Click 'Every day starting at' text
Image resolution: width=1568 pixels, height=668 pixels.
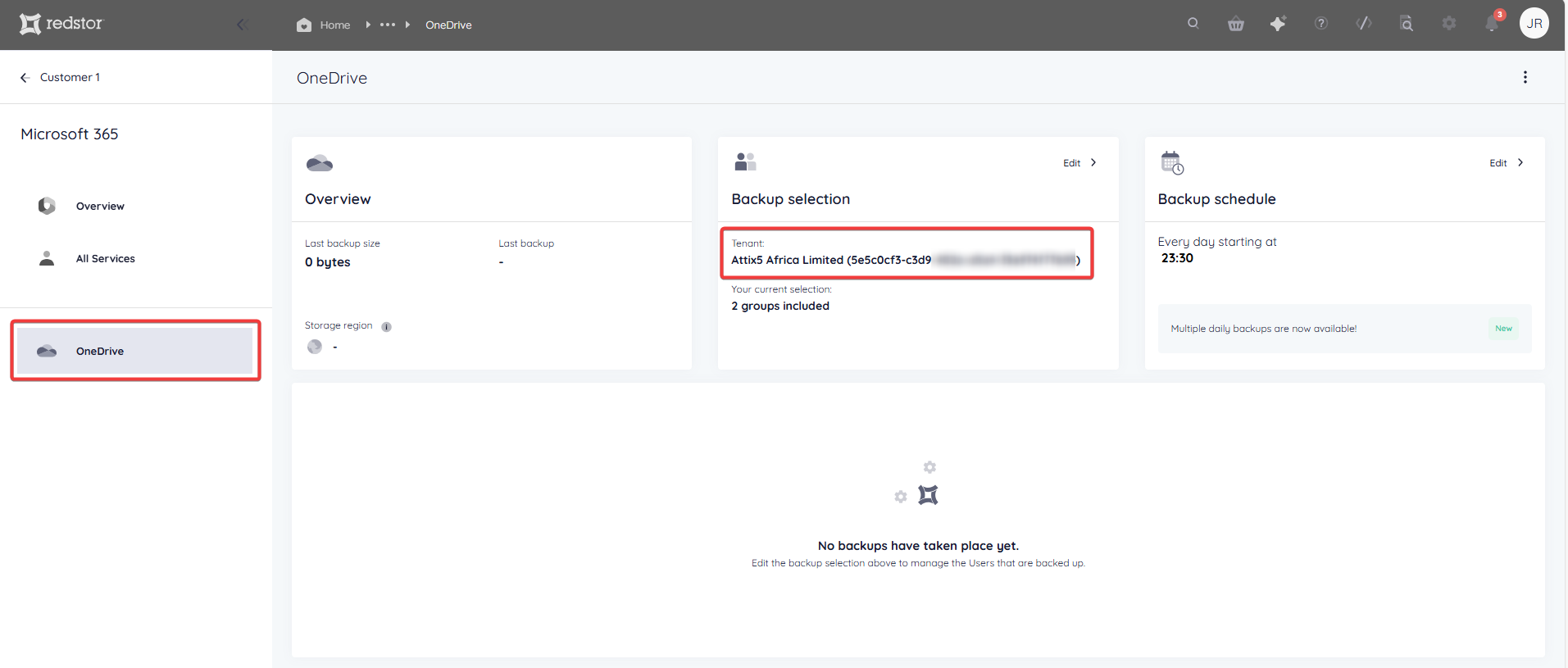point(1217,242)
